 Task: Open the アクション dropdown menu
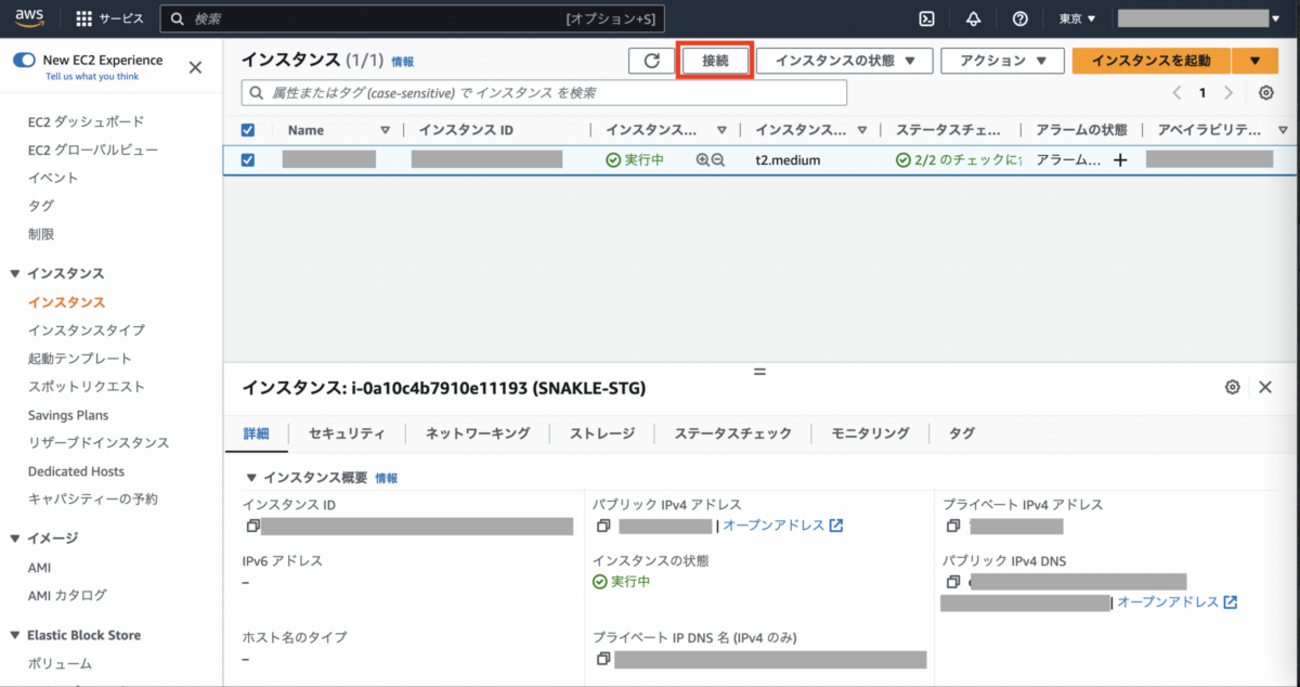click(x=1001, y=61)
